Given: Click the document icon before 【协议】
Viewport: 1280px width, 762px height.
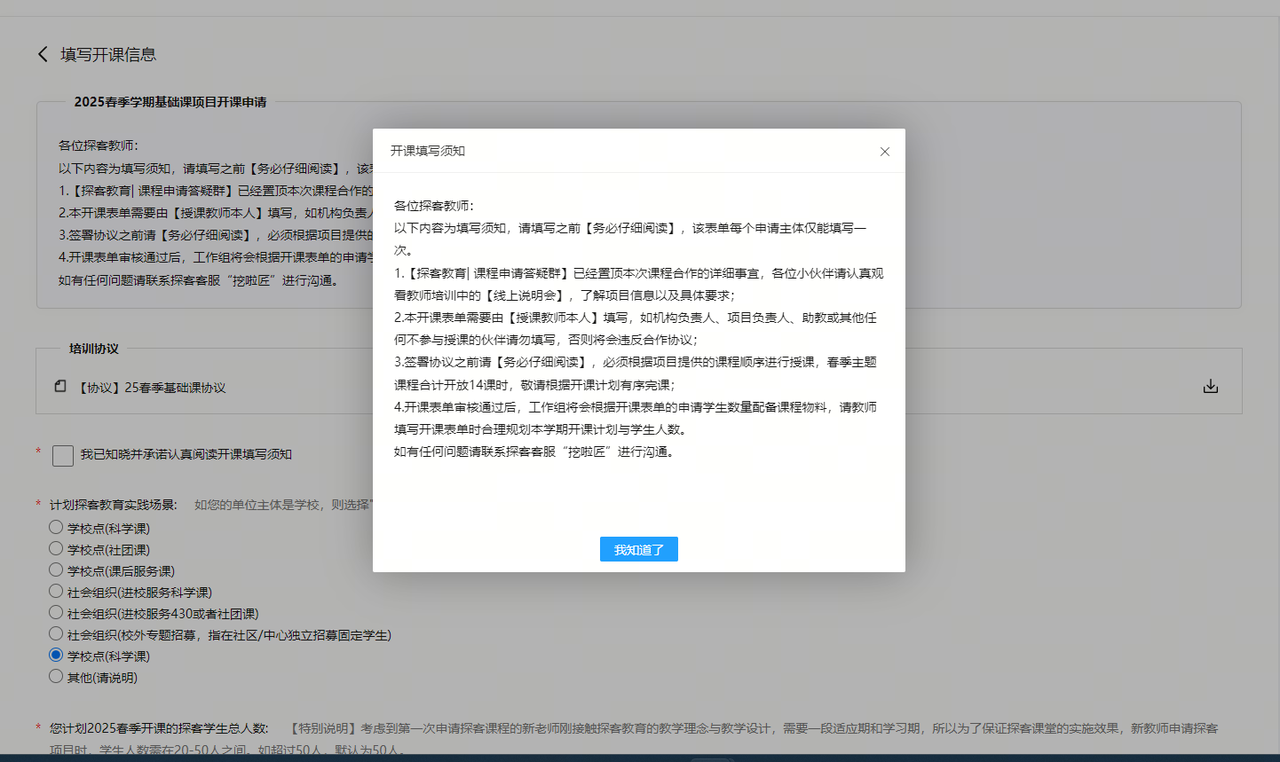Looking at the screenshot, I should pyautogui.click(x=61, y=387).
